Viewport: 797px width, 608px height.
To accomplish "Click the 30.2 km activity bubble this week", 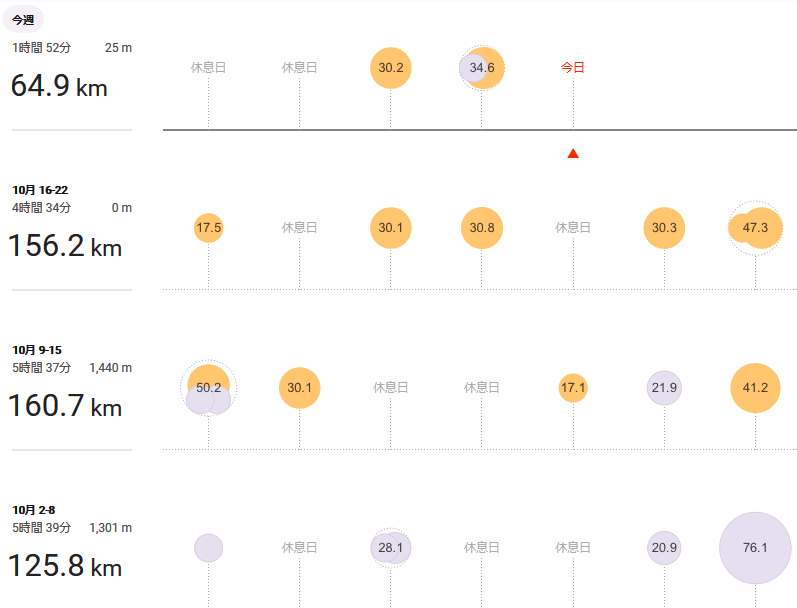I will click(x=390, y=68).
